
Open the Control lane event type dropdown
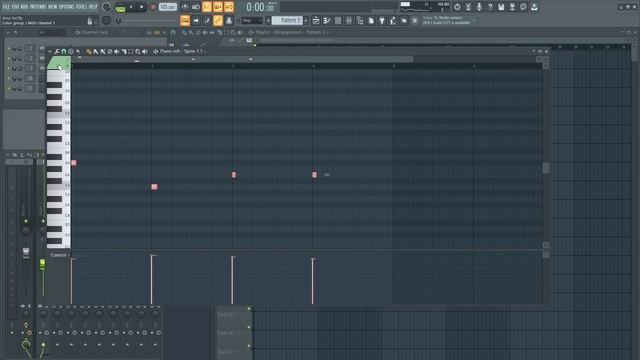coord(60,255)
